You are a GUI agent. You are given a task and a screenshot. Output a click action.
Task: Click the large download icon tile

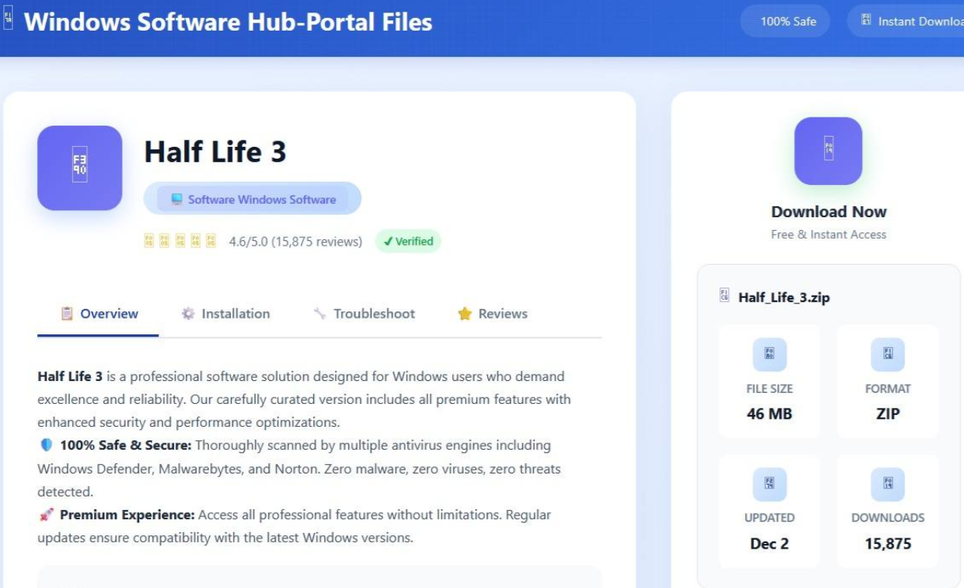click(828, 151)
